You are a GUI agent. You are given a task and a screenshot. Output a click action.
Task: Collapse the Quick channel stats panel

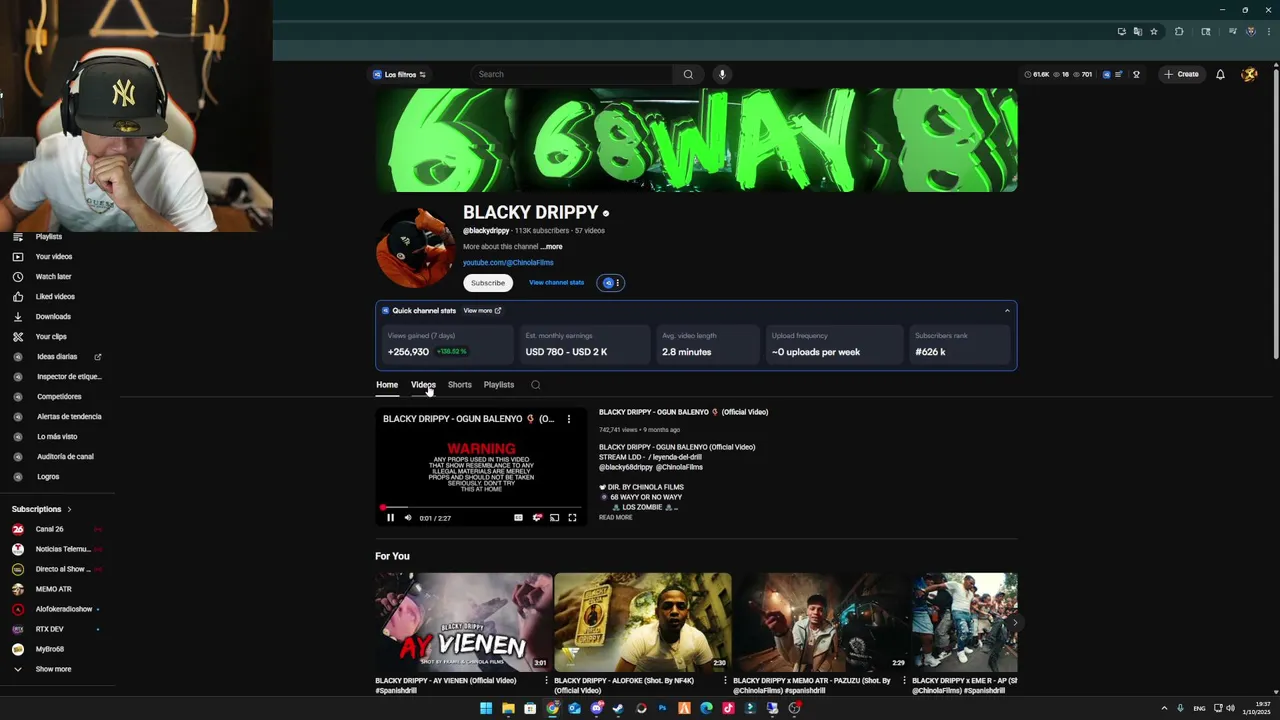(x=1007, y=311)
